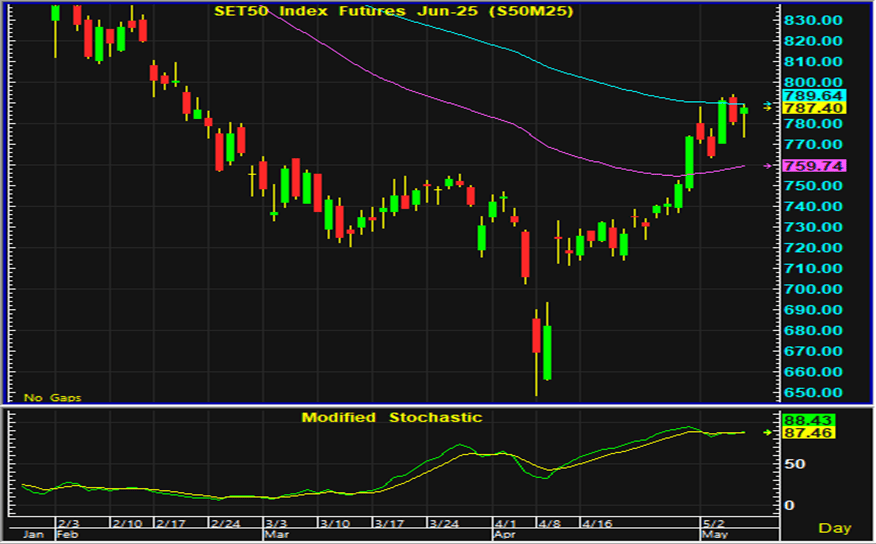This screenshot has height=544, width=876.
Task: Click the cyan arrow marker beside 789.64
Action: (767, 103)
